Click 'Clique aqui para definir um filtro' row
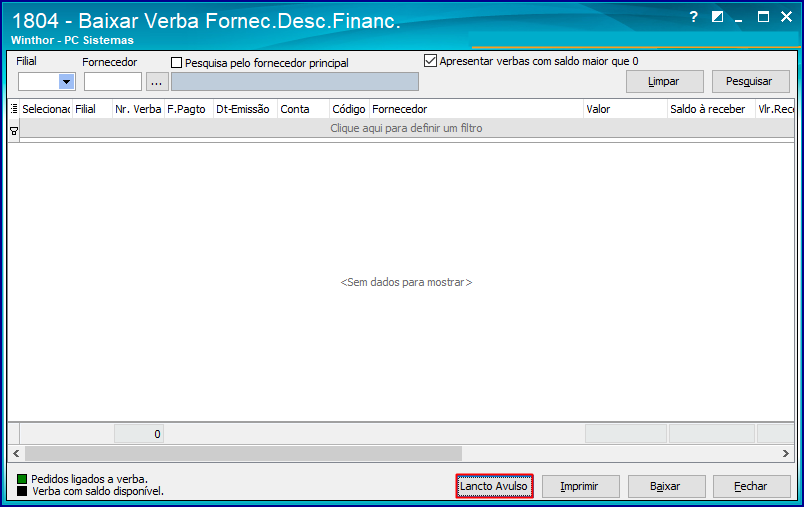The image size is (804, 507). click(406, 128)
